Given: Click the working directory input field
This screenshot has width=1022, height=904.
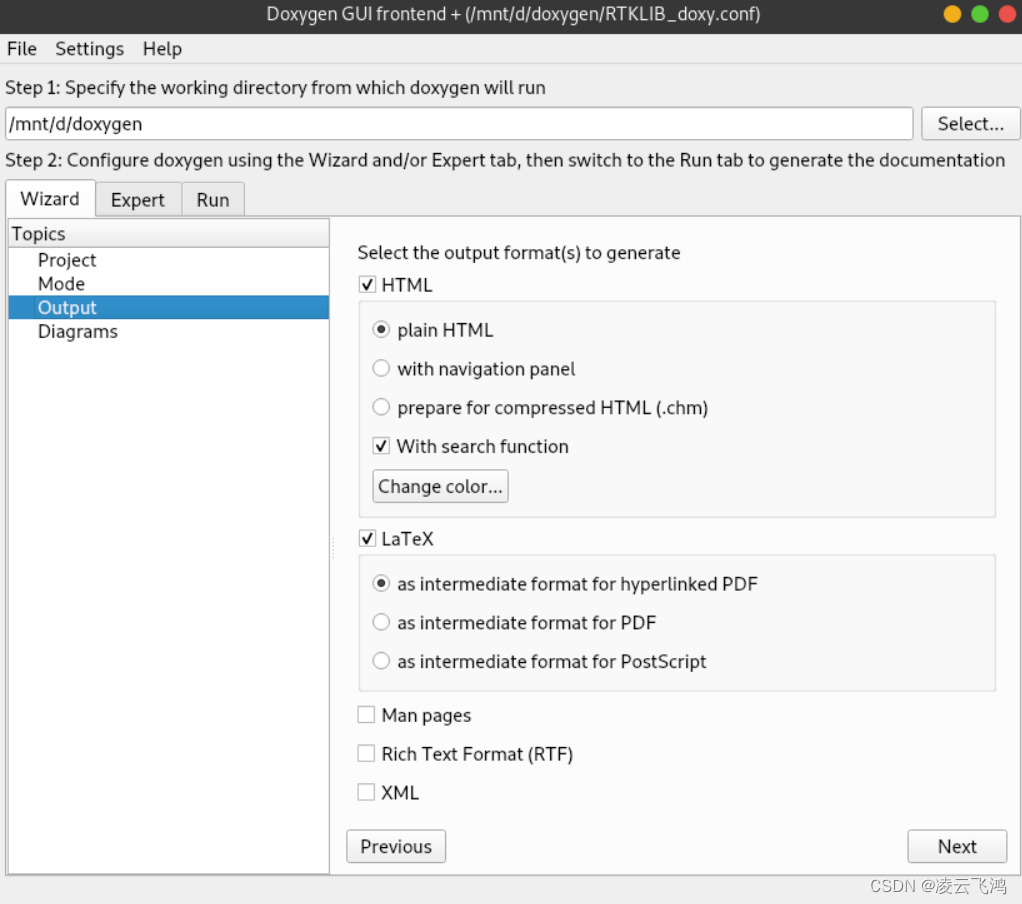Looking at the screenshot, I should (x=459, y=124).
